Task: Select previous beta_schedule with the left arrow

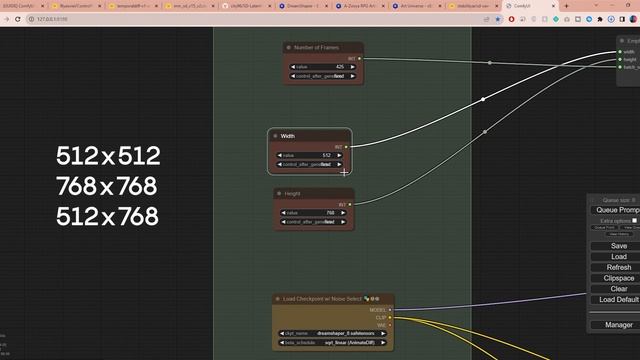Action: coord(282,343)
